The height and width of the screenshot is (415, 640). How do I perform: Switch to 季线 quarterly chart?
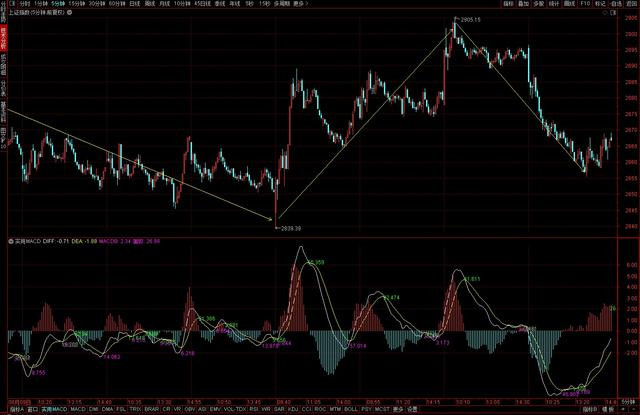pos(220,4)
